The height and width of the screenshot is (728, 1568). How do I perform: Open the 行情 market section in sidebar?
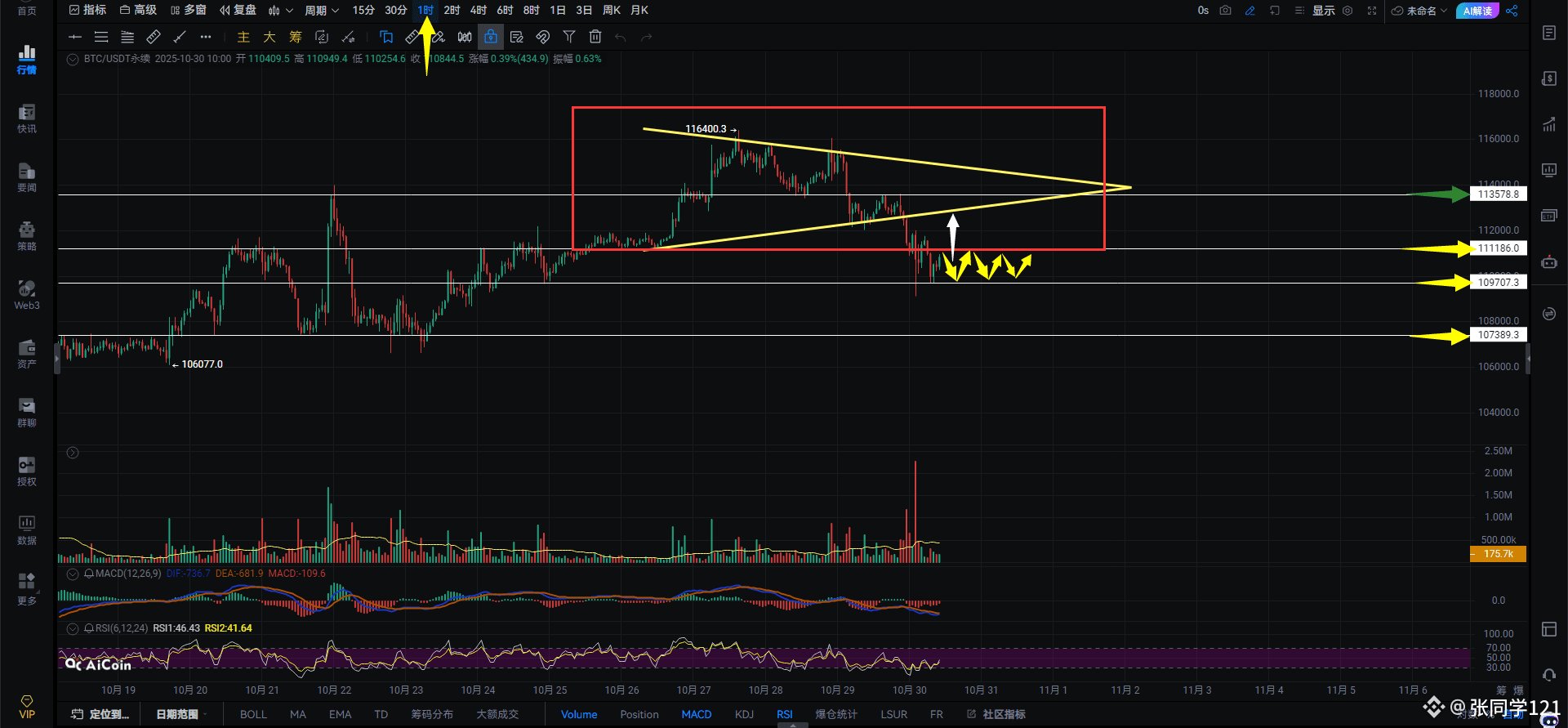coord(27,59)
